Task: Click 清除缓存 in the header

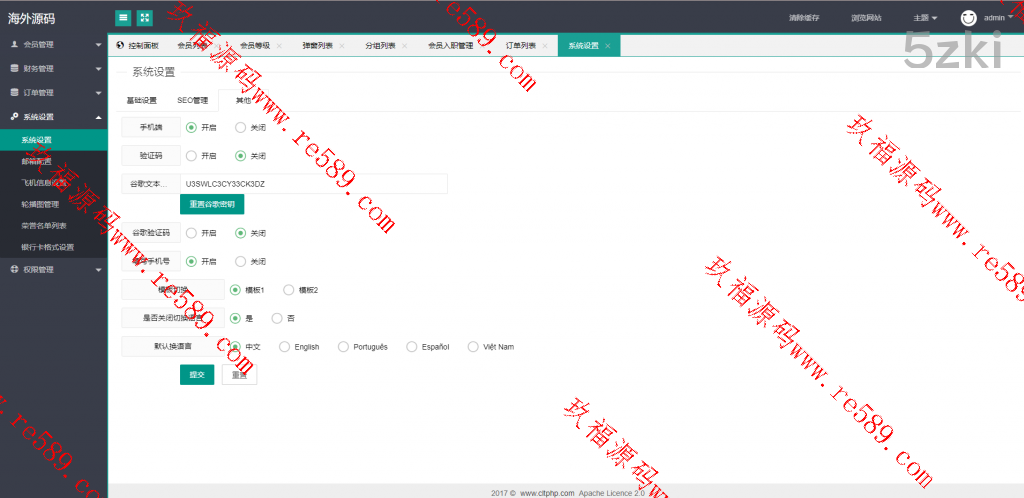Action: click(804, 18)
